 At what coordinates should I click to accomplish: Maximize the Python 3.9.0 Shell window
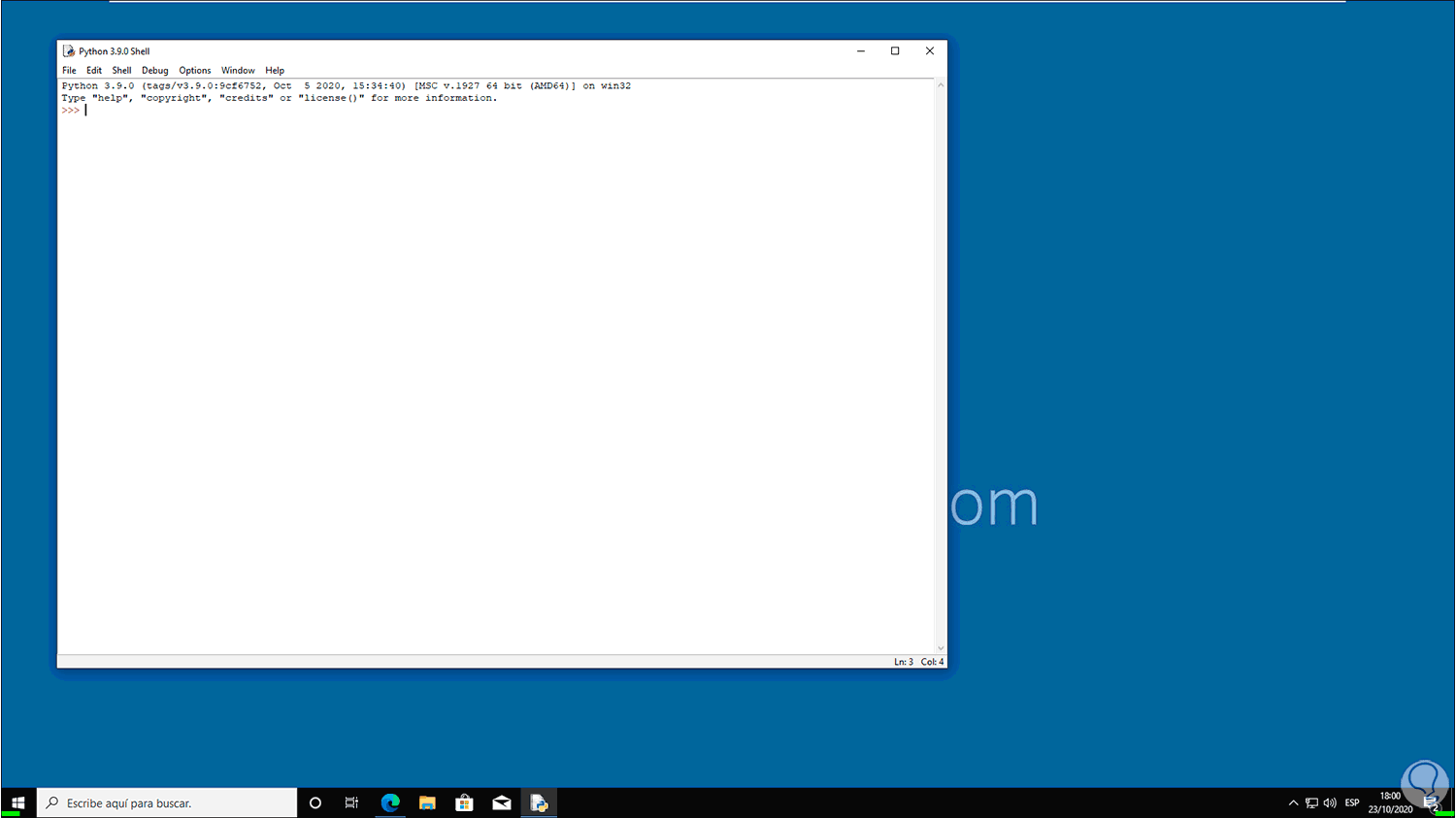(x=895, y=51)
